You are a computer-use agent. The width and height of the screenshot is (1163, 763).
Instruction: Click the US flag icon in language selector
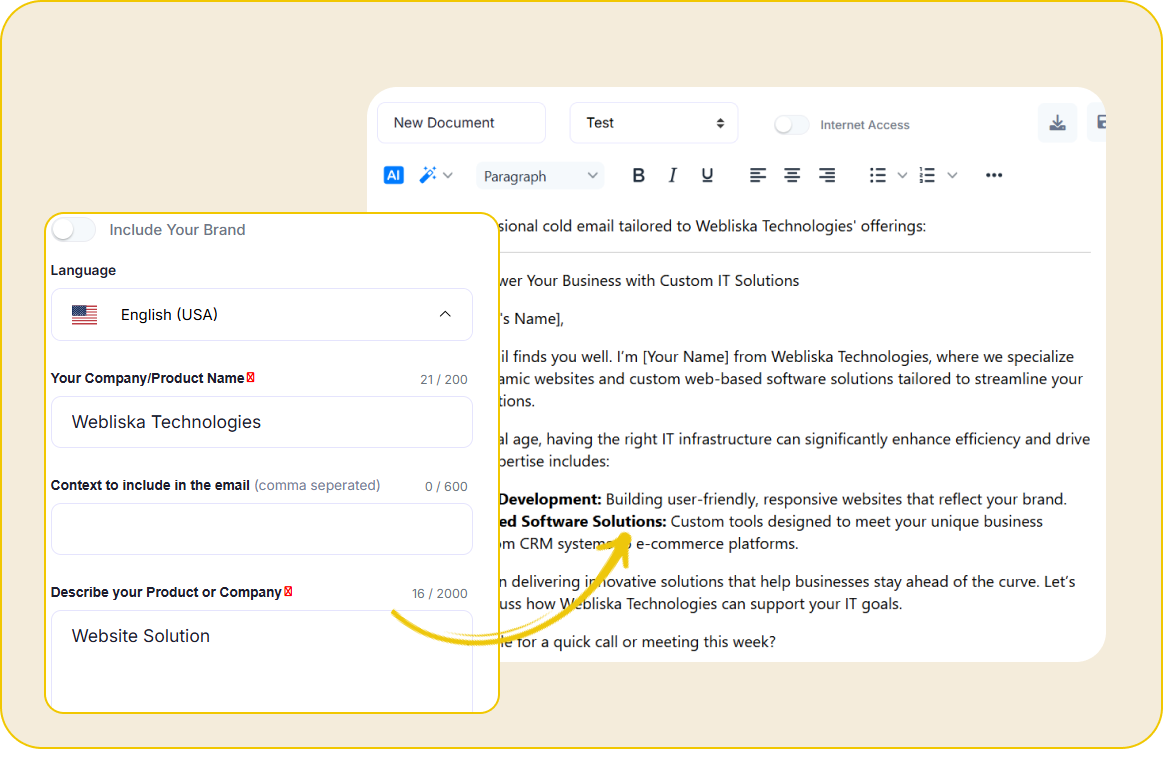pyautogui.click(x=85, y=314)
